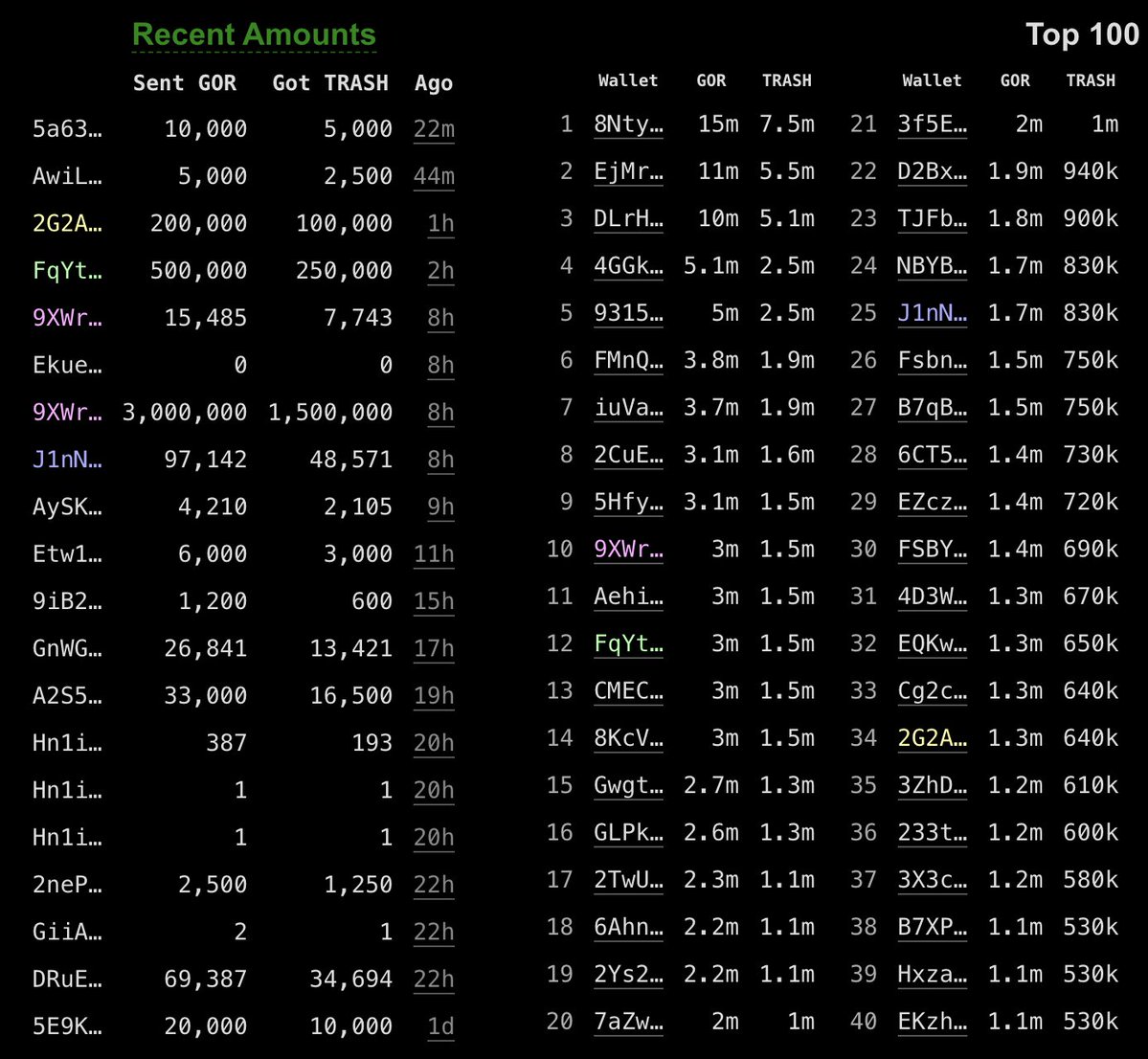View wallet EjMr… at rank 2
Image resolution: width=1148 pixels, height=1059 pixels.
[628, 171]
